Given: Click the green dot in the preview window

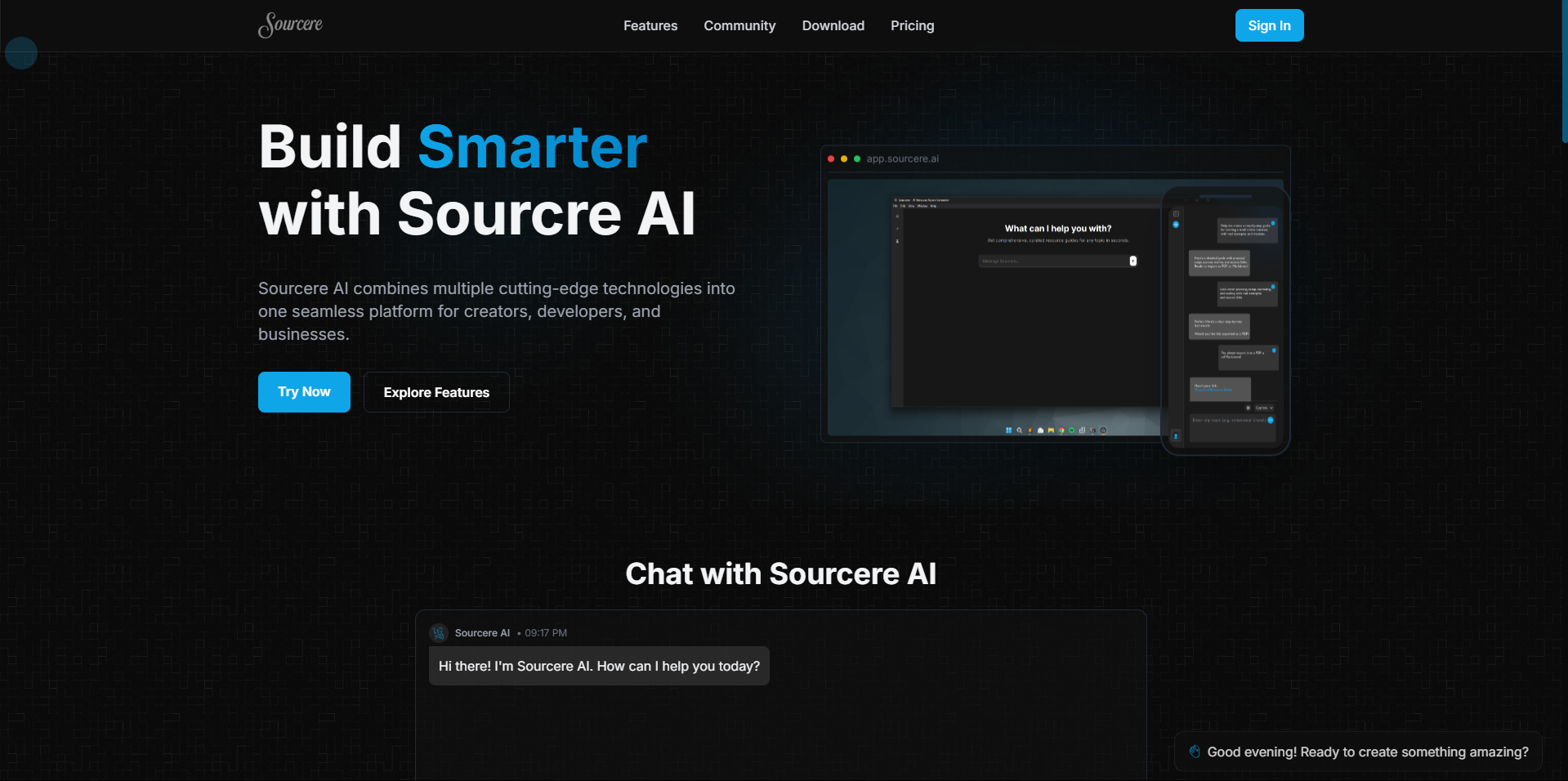Looking at the screenshot, I should [x=857, y=158].
